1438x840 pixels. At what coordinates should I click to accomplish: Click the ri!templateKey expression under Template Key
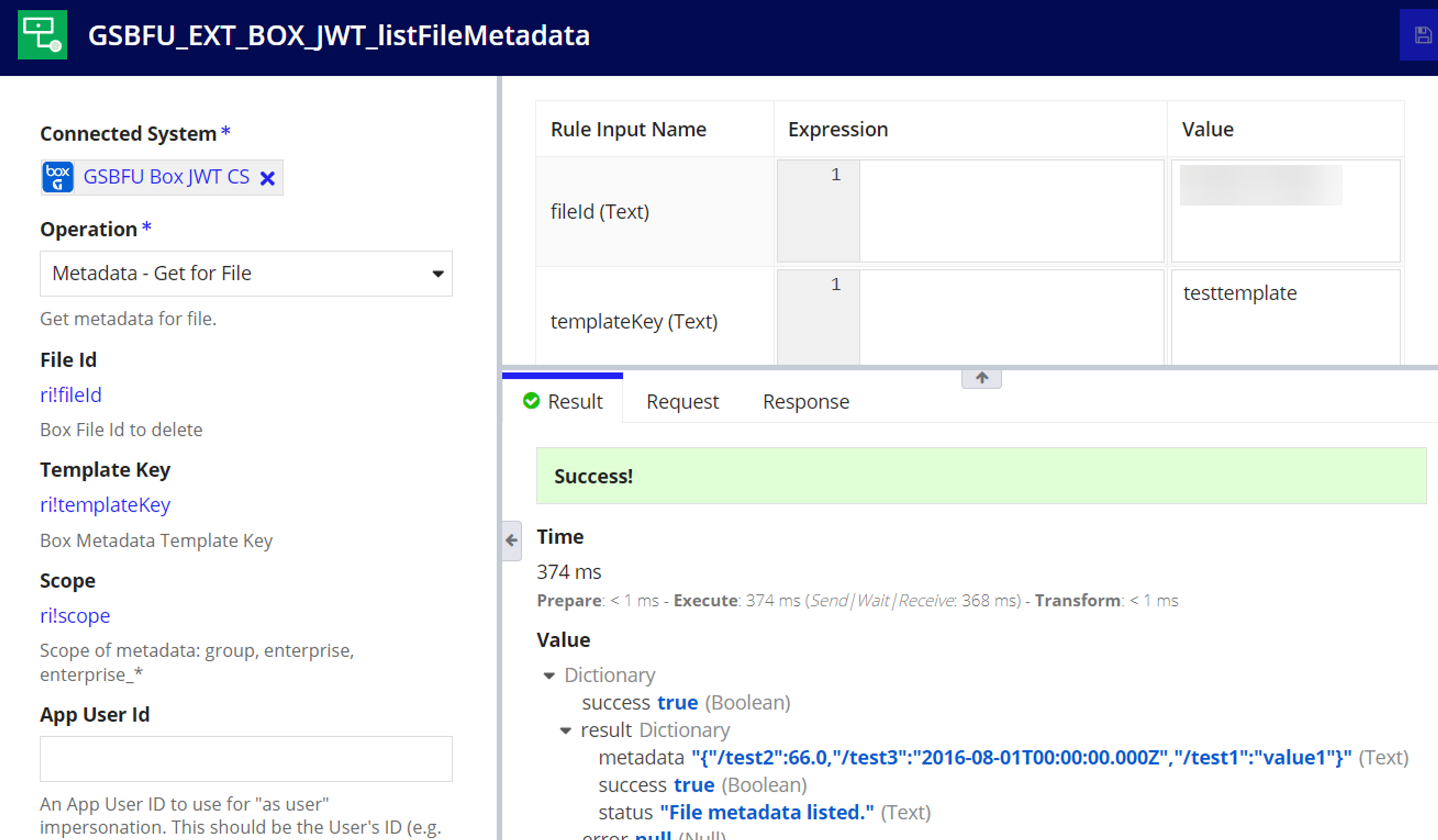pyautogui.click(x=105, y=505)
